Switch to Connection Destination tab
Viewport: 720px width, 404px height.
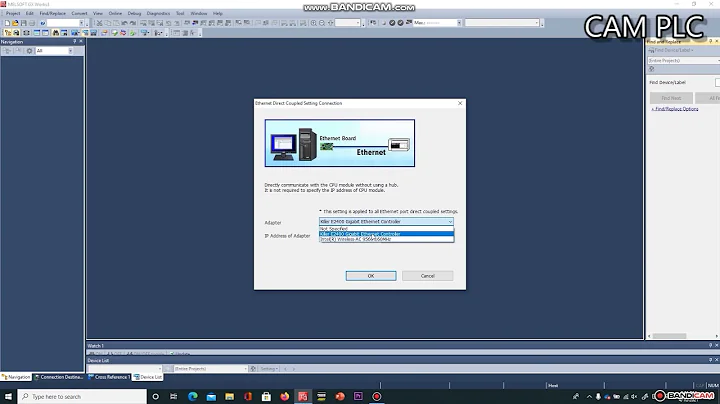tap(59, 377)
